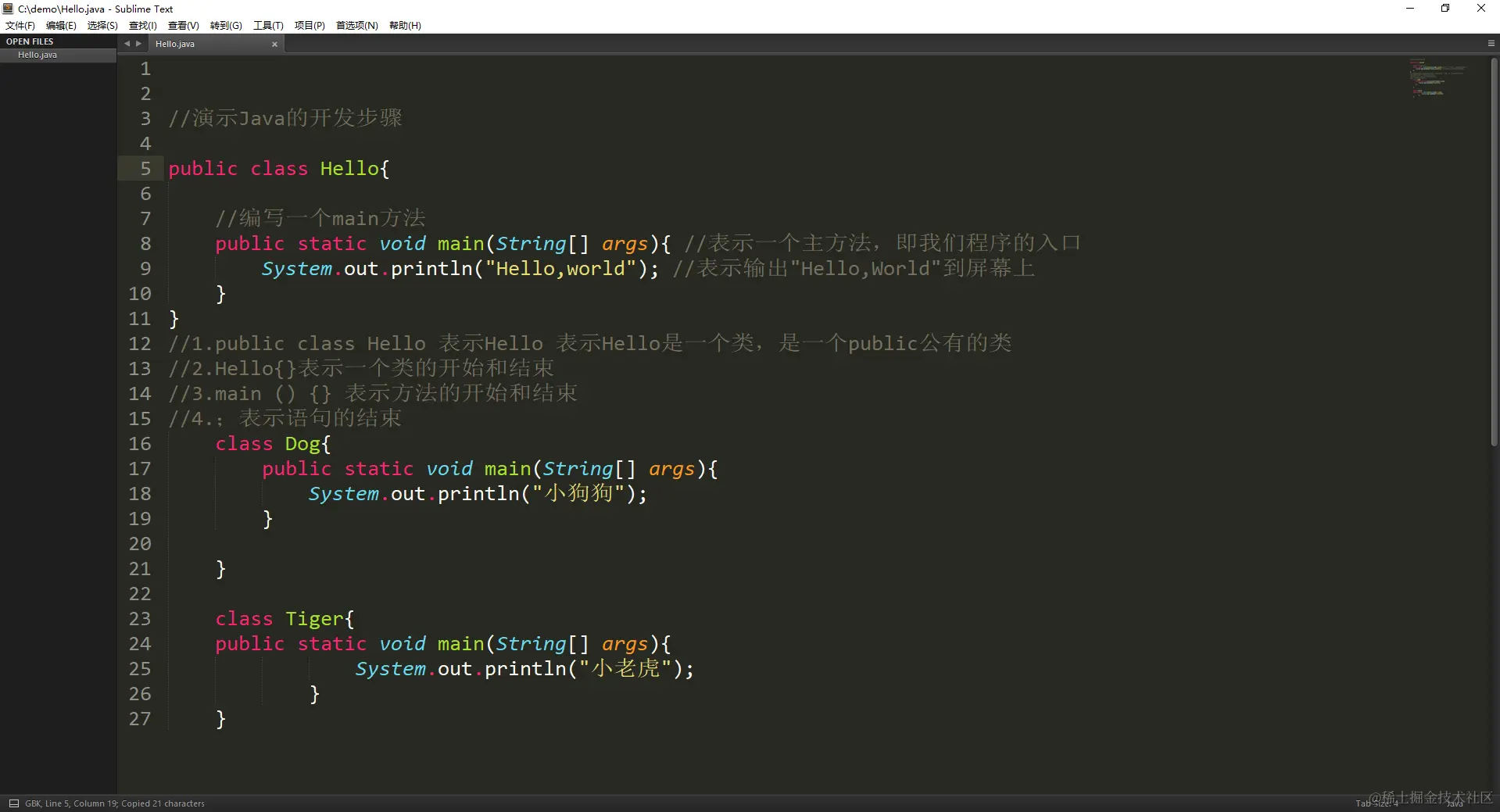Select Hello.java in the OPEN FILES sidebar
Image resolution: width=1500 pixels, height=812 pixels.
coord(58,55)
